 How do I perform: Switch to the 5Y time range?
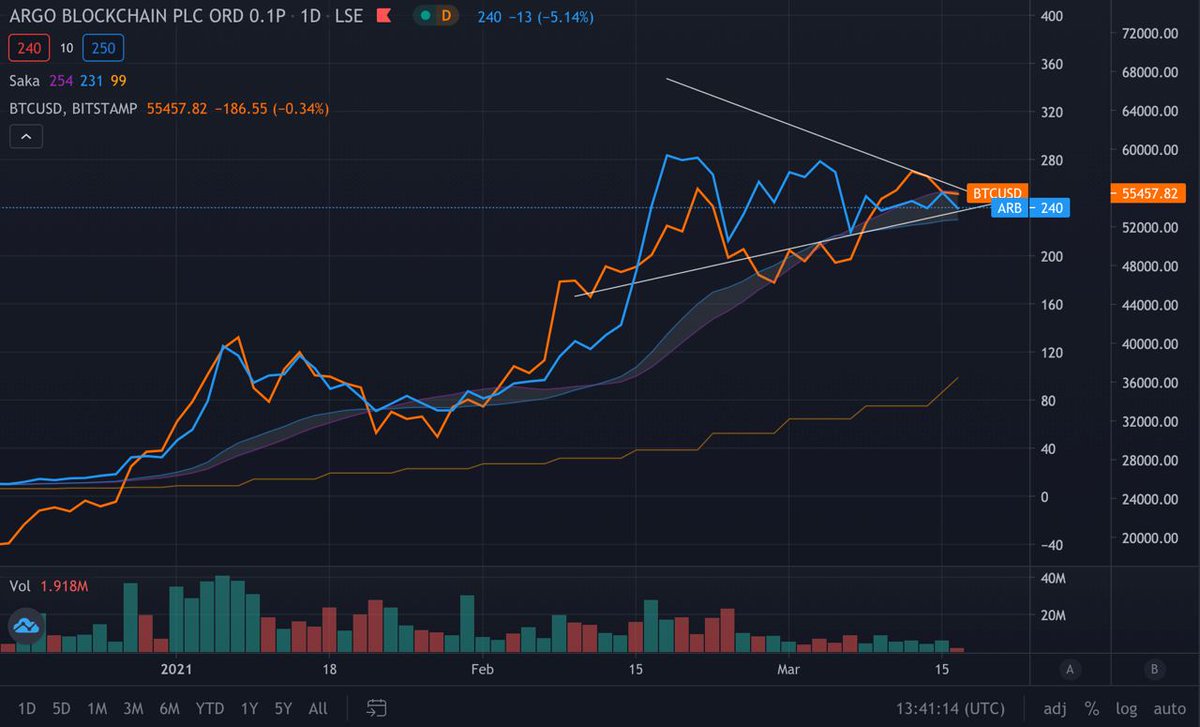point(284,708)
